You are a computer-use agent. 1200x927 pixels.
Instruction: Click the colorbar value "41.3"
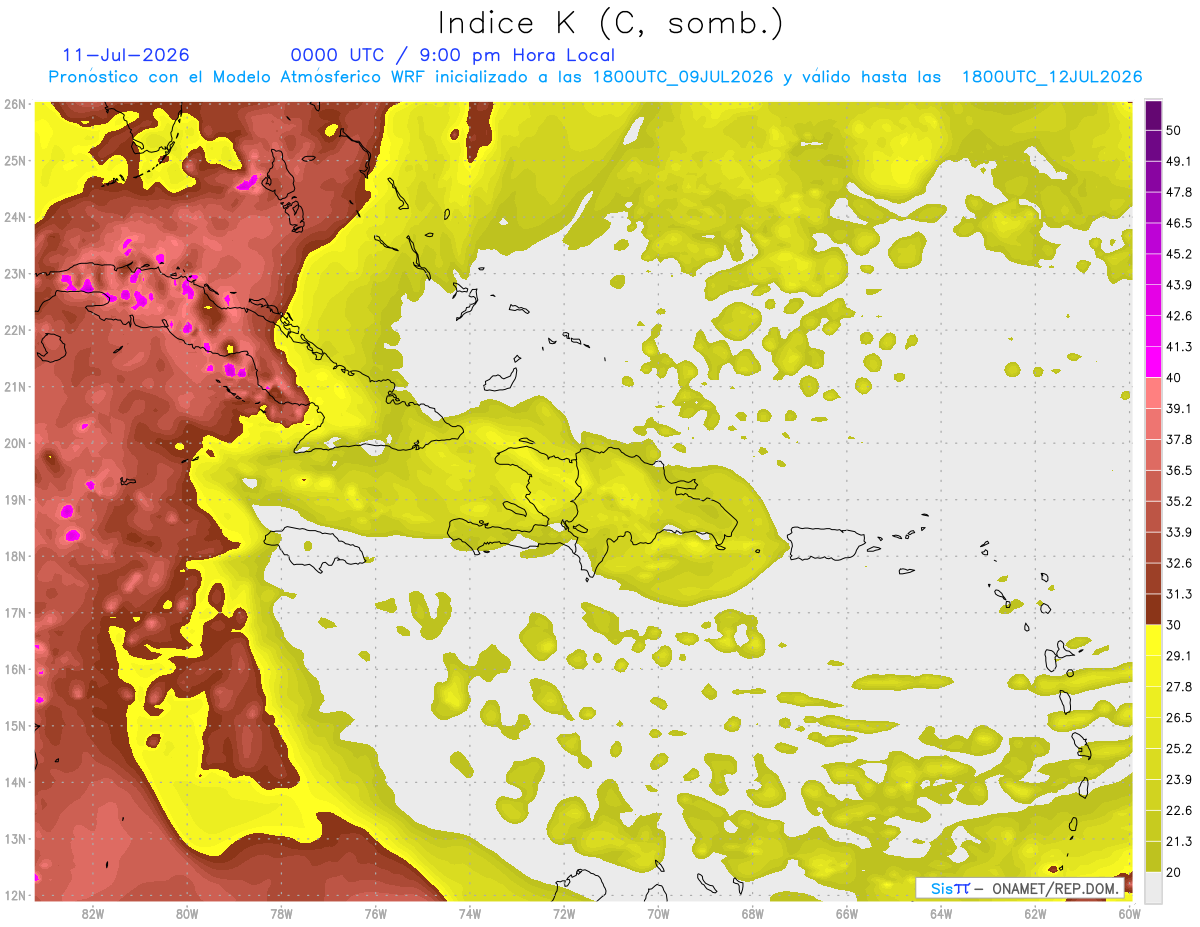1179,347
